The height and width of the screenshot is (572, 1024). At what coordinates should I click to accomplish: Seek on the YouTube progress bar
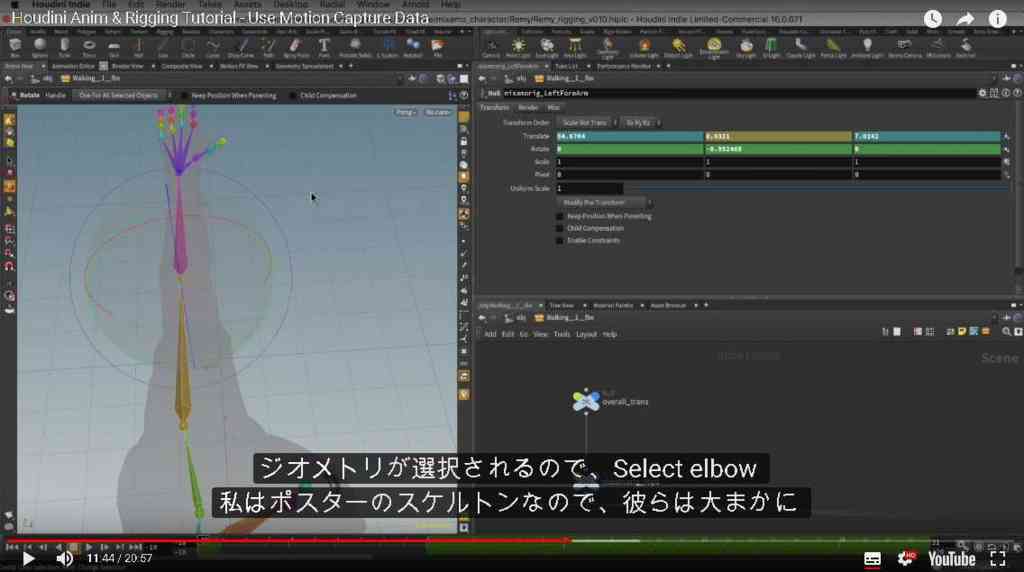(512, 541)
